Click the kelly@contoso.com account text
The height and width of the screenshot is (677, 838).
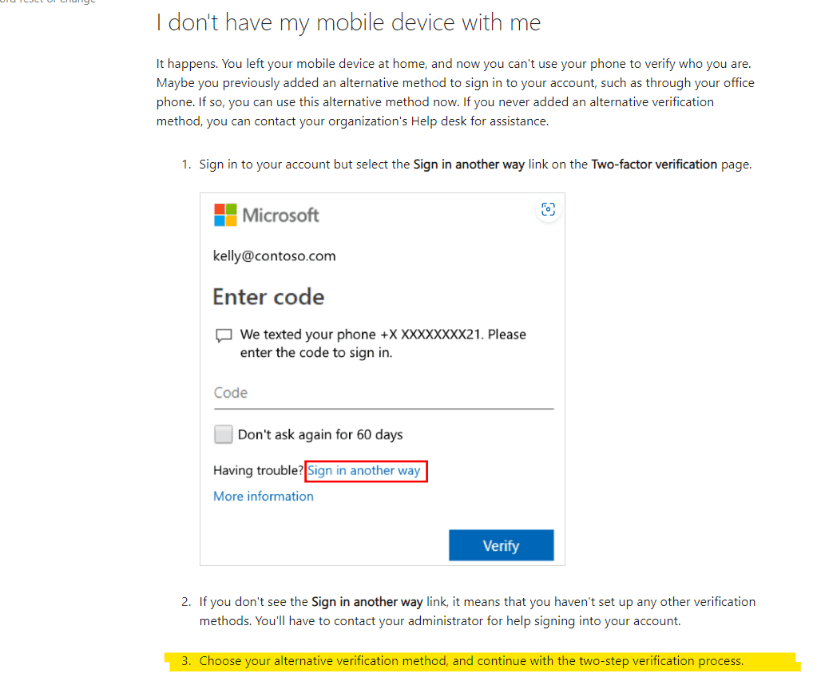tap(274, 256)
